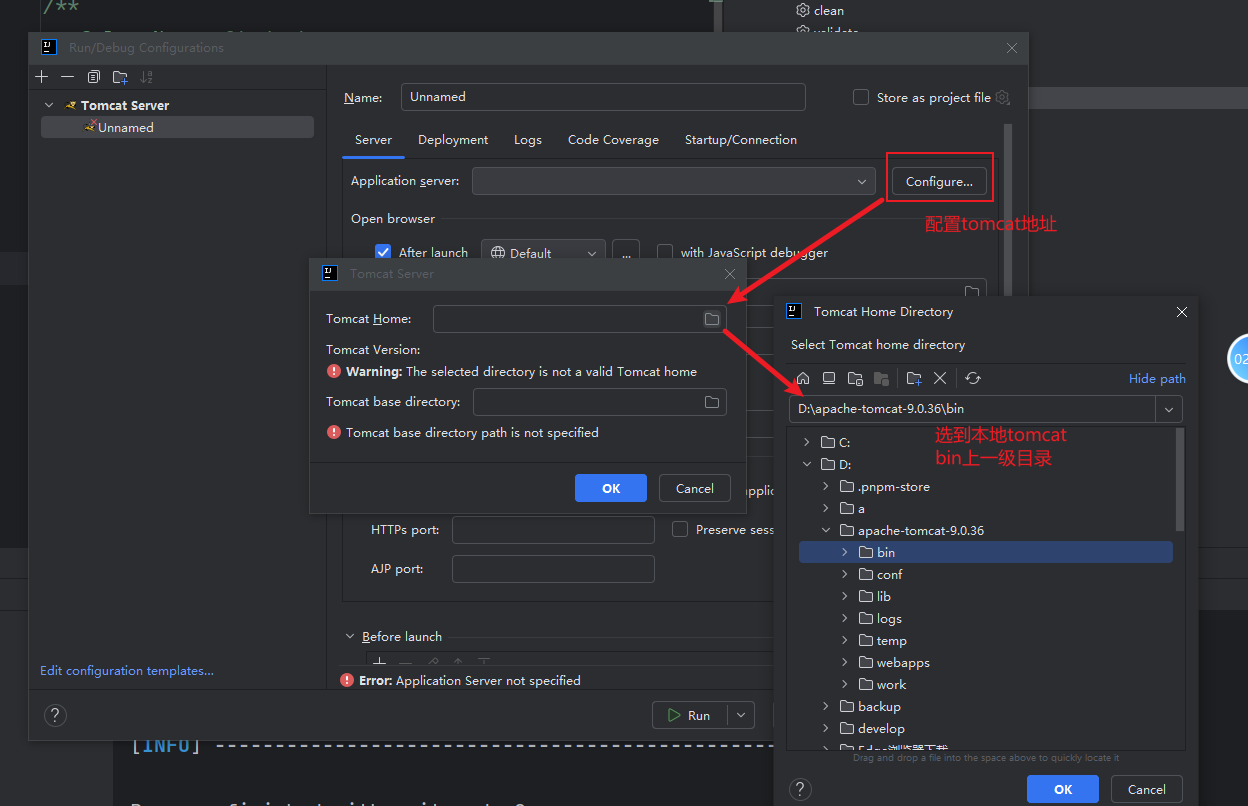
Task: Click the configuration Name input field
Action: coord(603,97)
